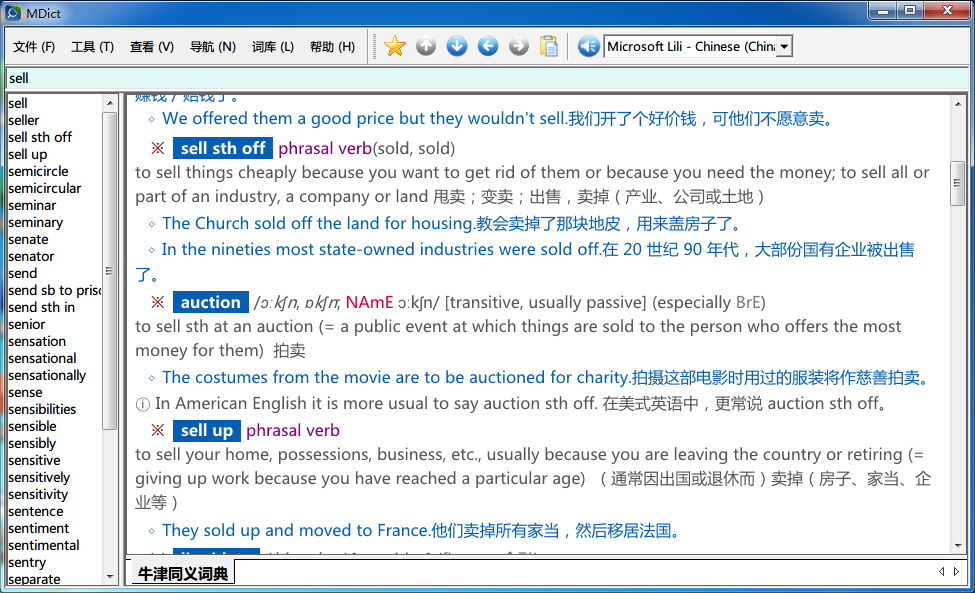Image resolution: width=975 pixels, height=593 pixels.
Task: Click the search input field containing 'sell'
Action: [x=487, y=78]
